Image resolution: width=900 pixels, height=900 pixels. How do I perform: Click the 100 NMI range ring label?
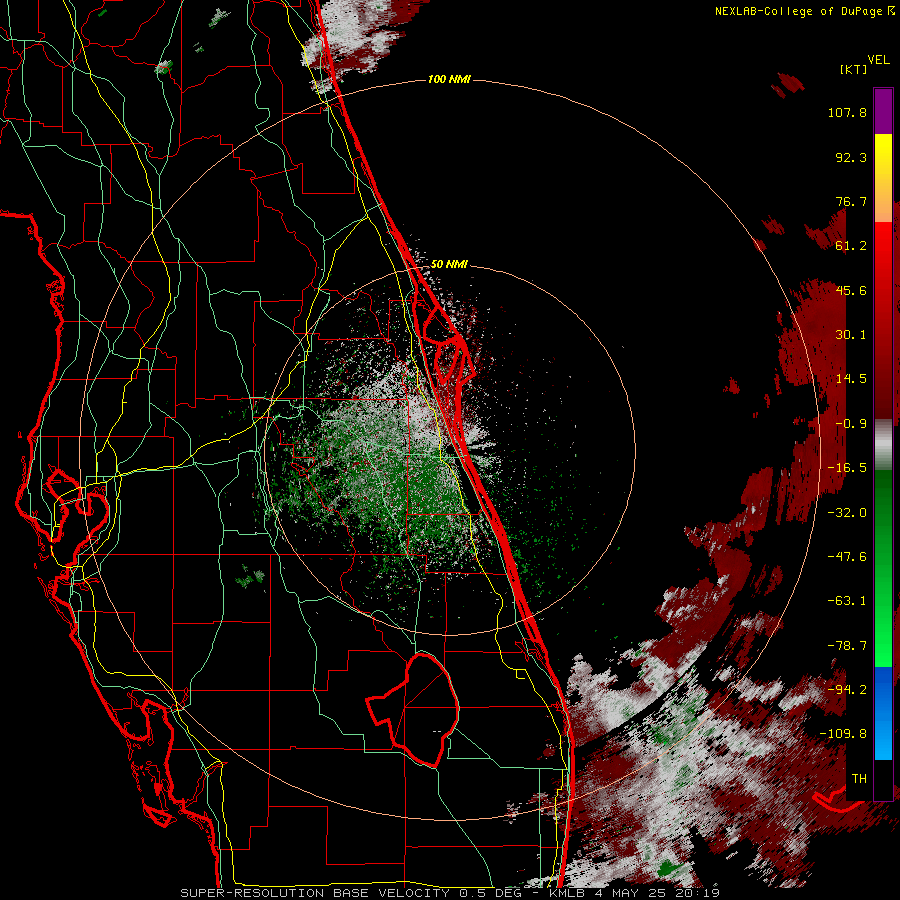point(449,79)
